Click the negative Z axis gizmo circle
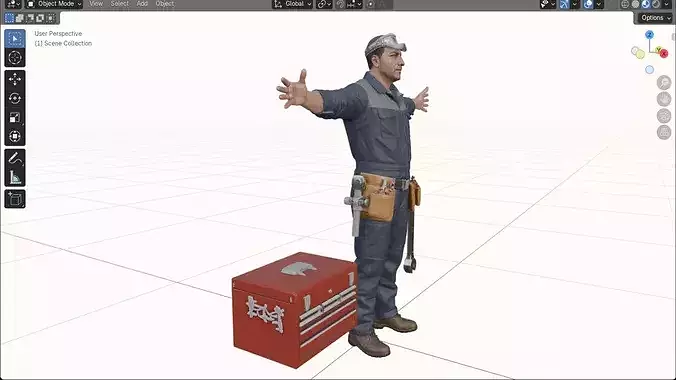This screenshot has width=676, height=380. point(649,70)
